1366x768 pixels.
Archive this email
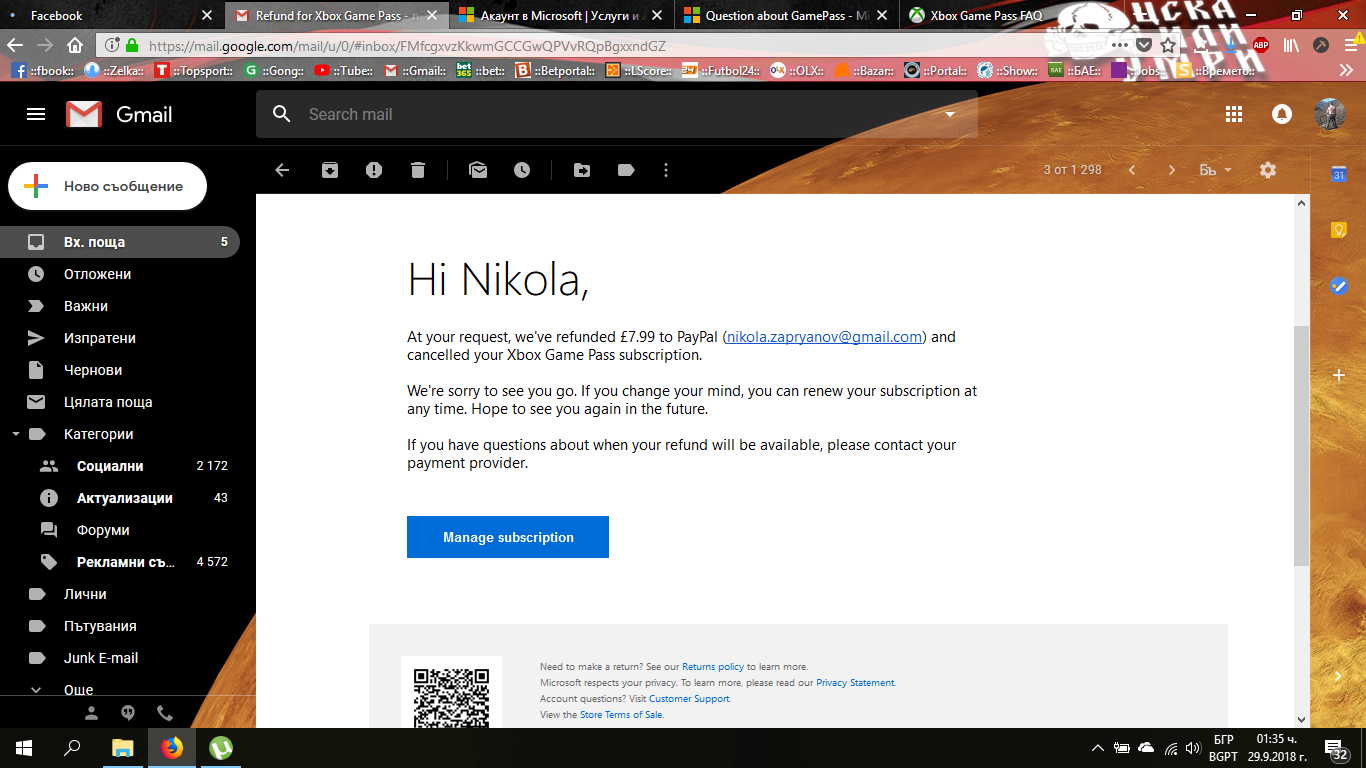[x=330, y=170]
